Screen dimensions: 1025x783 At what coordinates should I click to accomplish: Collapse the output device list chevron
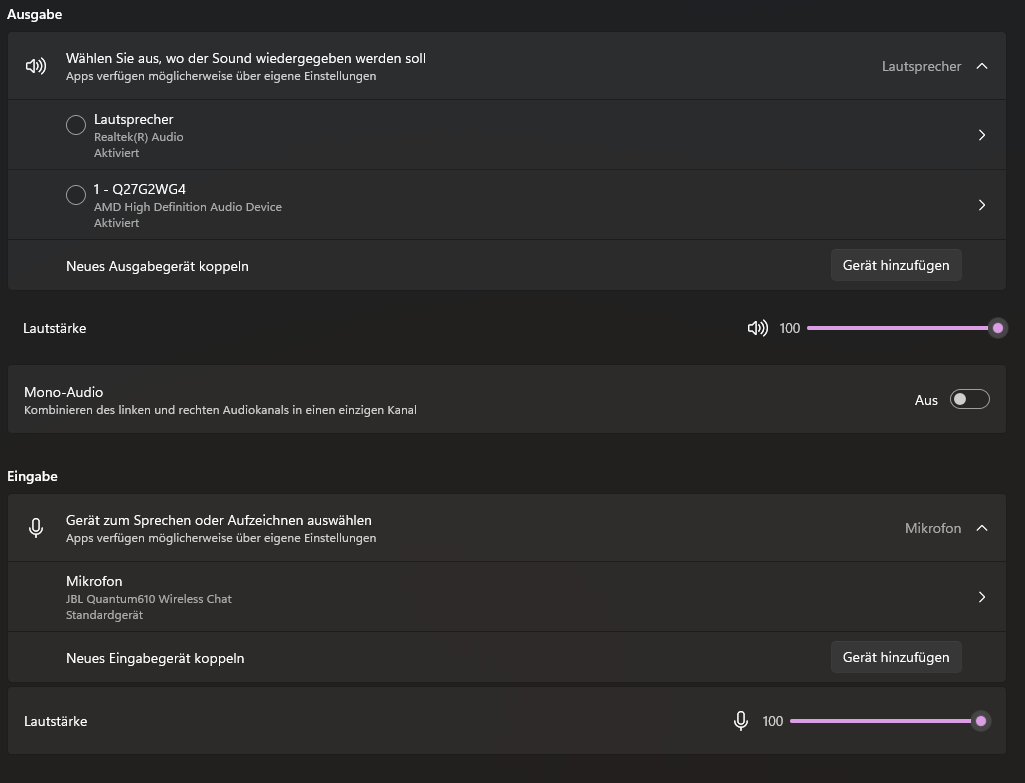[x=981, y=66]
